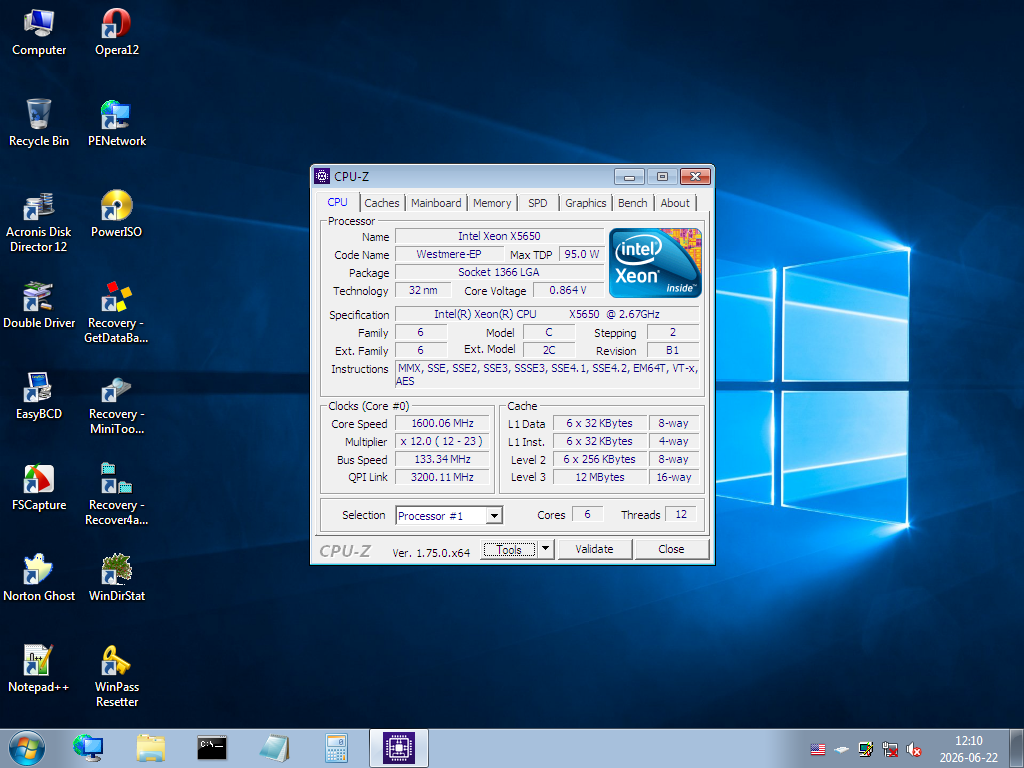Switch to the Mainboard tab
1024x768 pixels.
tap(436, 203)
